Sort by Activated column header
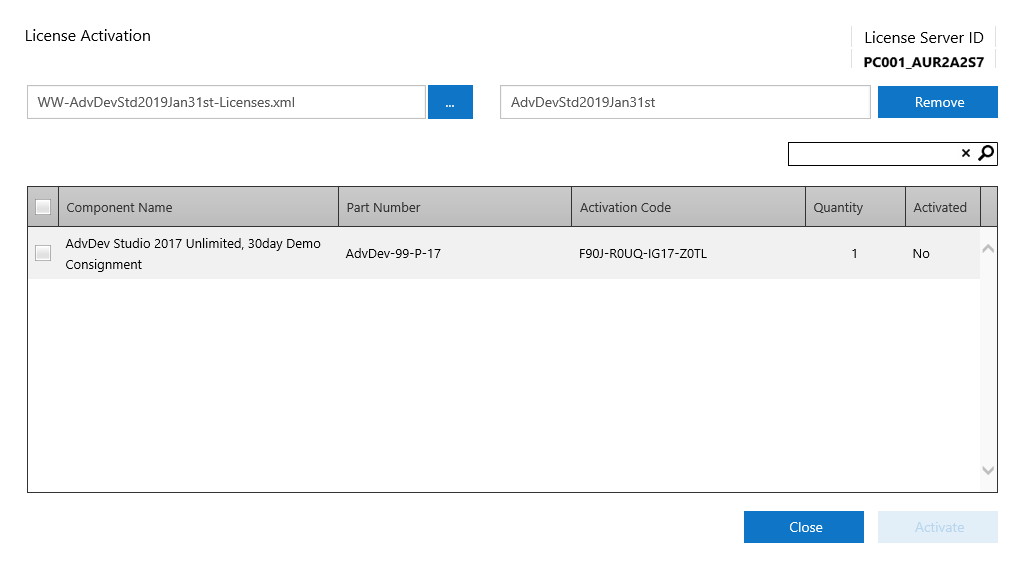 coord(943,207)
